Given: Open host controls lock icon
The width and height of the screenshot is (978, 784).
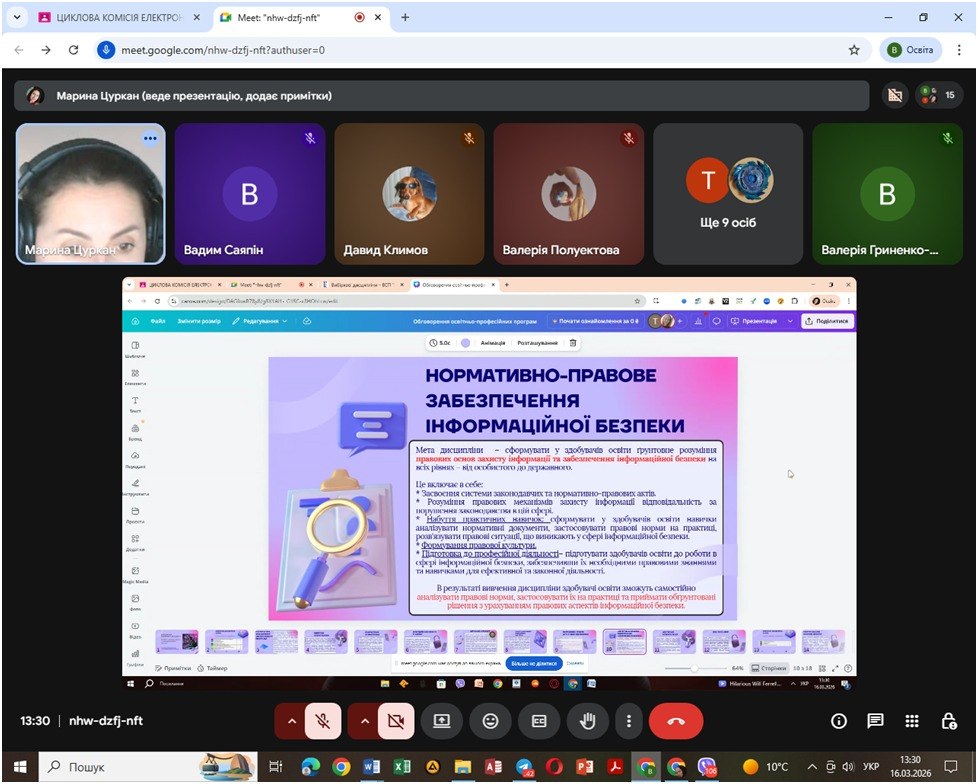Looking at the screenshot, I should pos(949,720).
